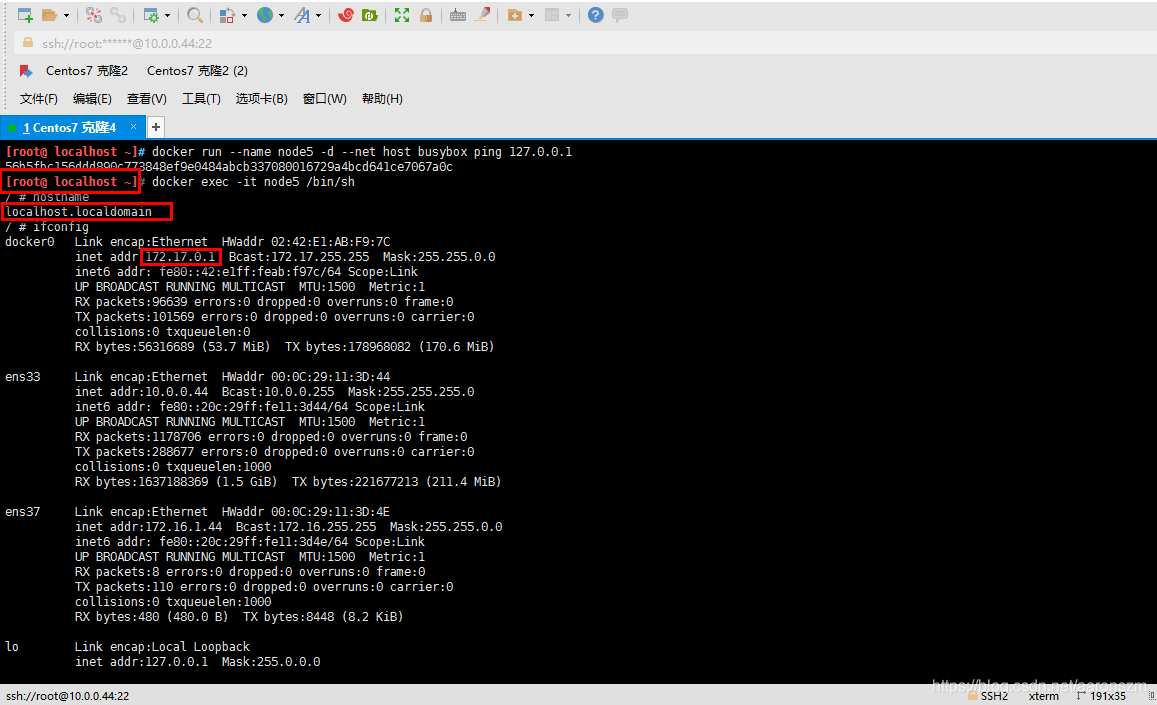1157x705 pixels.
Task: Open the session Properties gear icon
Action: (151, 15)
